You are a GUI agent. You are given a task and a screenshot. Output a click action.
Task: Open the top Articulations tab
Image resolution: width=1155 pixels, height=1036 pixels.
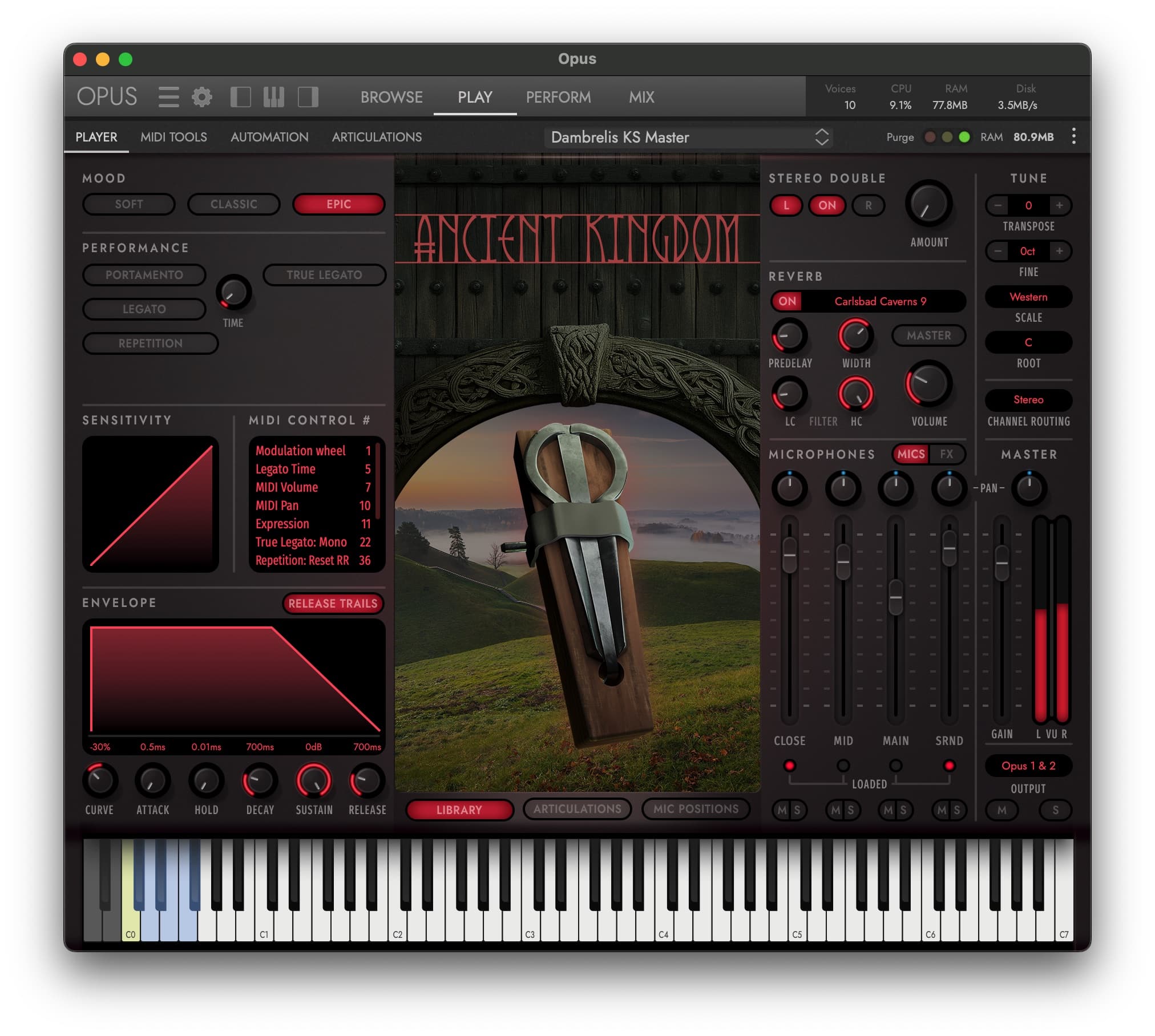(x=377, y=137)
